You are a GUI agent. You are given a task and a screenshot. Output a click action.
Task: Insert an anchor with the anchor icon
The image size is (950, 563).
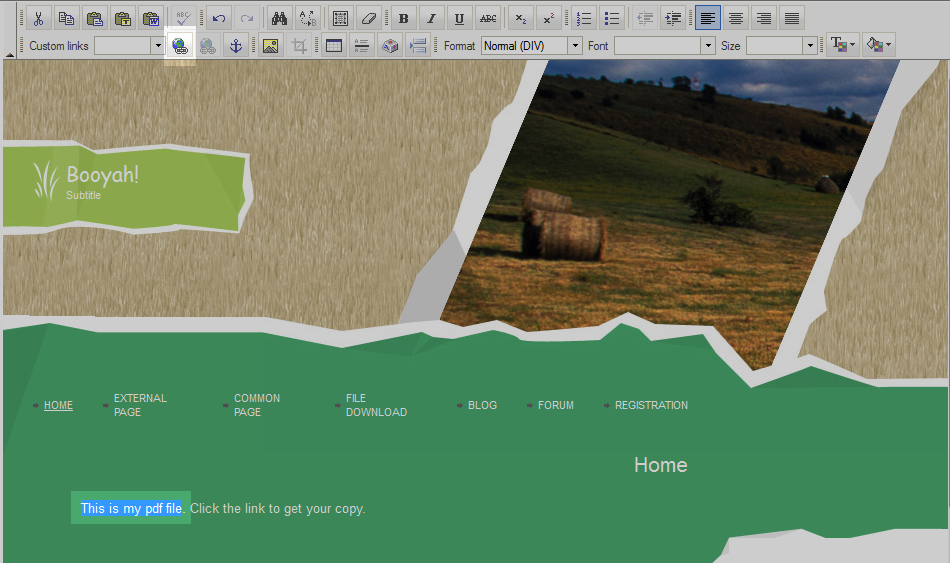click(x=235, y=46)
